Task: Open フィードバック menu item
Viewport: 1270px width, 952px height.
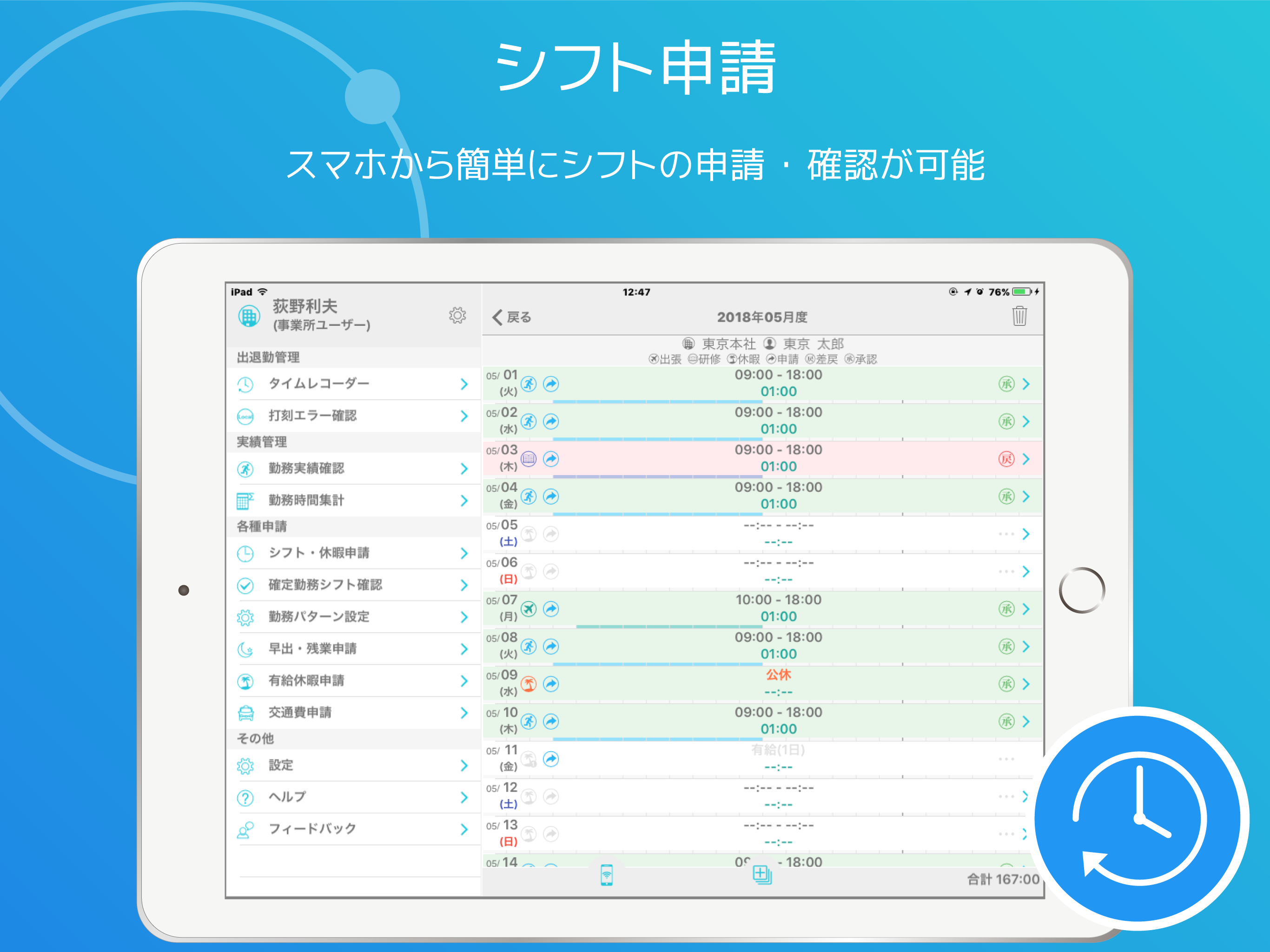Action: [x=354, y=829]
